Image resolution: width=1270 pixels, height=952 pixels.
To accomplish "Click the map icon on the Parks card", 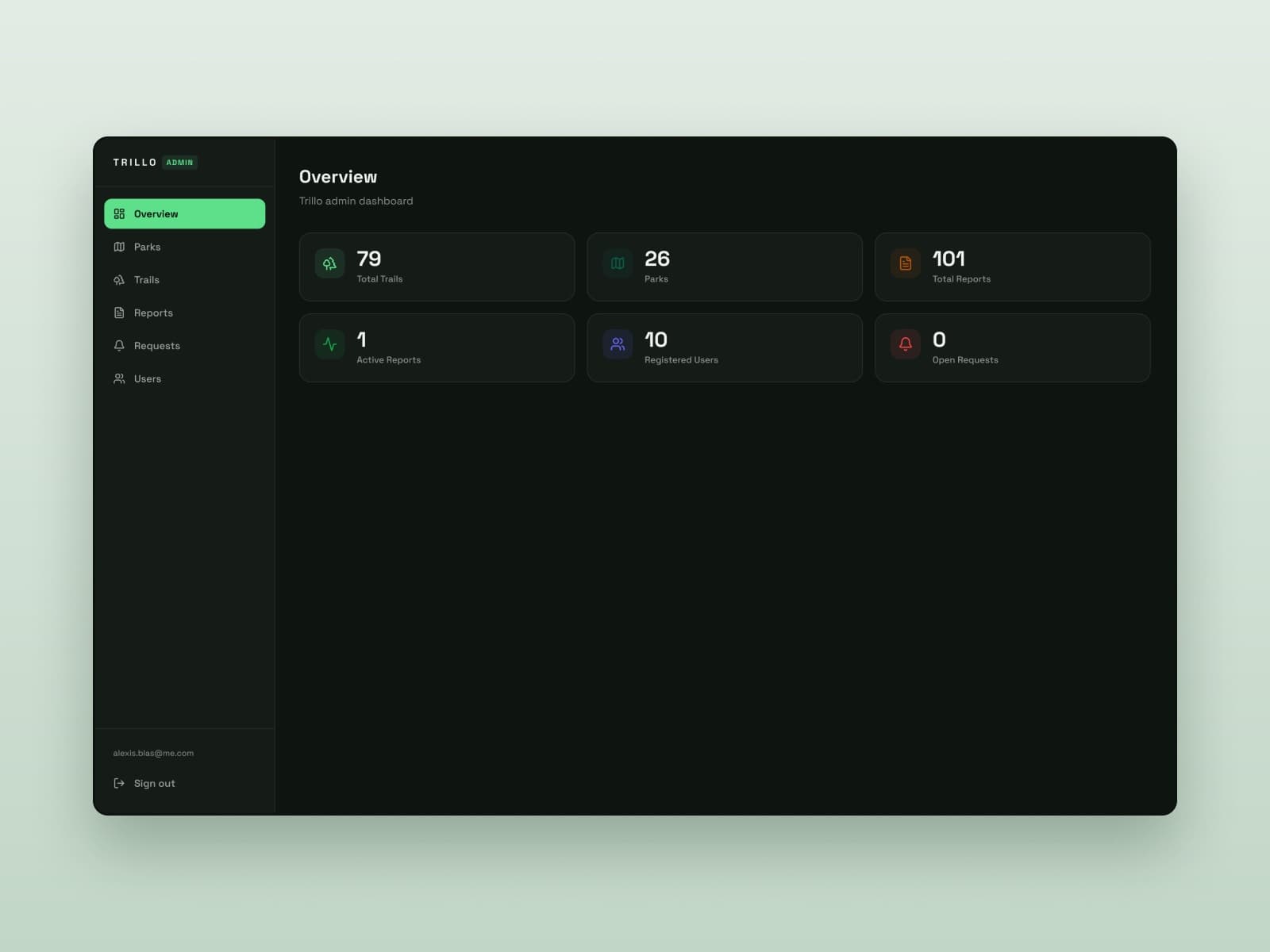I will click(618, 263).
